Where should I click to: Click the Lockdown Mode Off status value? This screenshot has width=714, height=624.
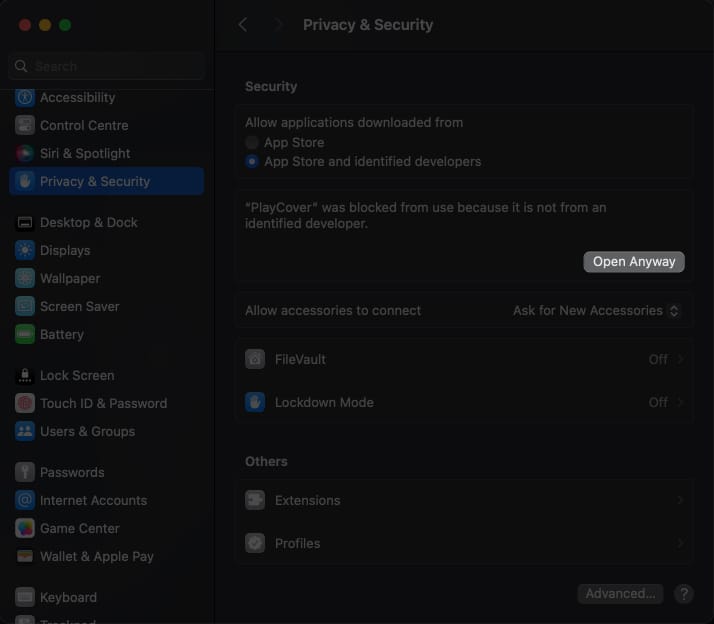658,402
